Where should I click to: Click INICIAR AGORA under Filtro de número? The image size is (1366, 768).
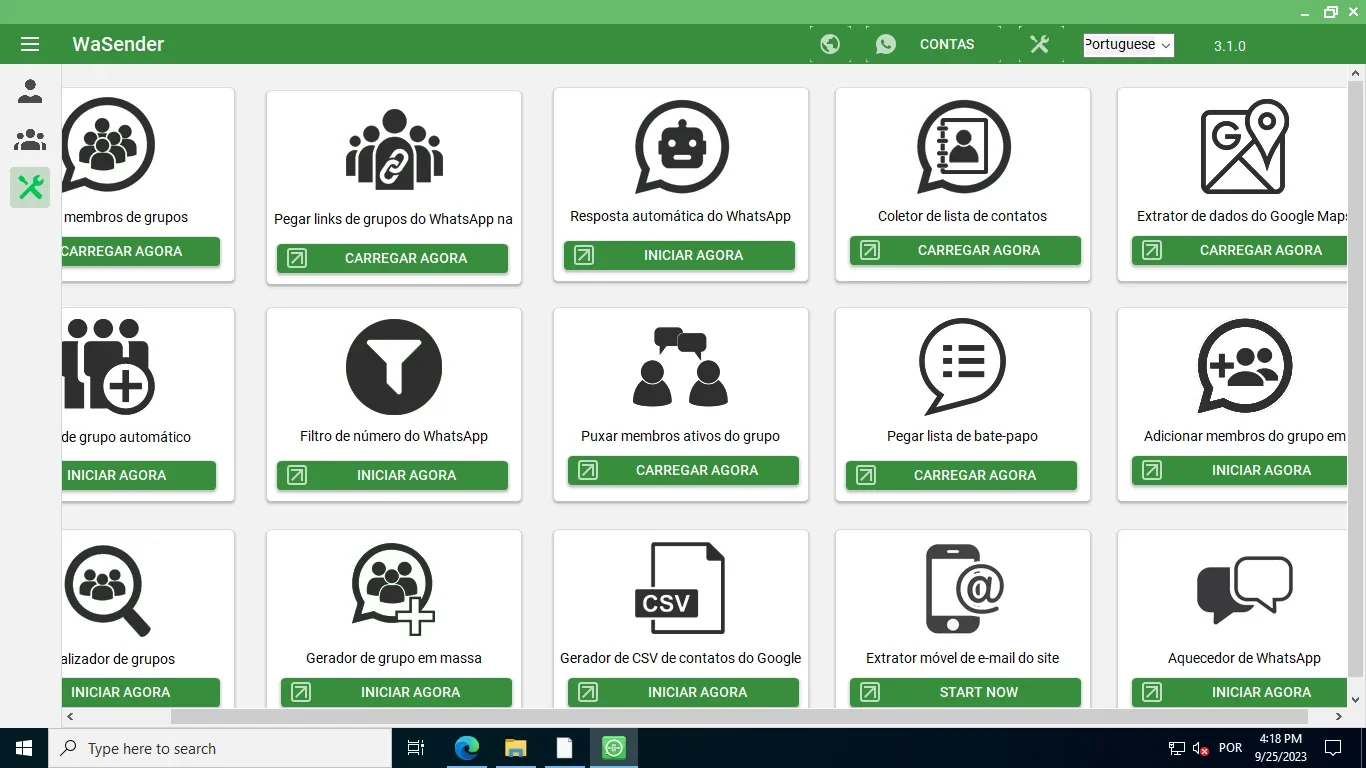(393, 475)
